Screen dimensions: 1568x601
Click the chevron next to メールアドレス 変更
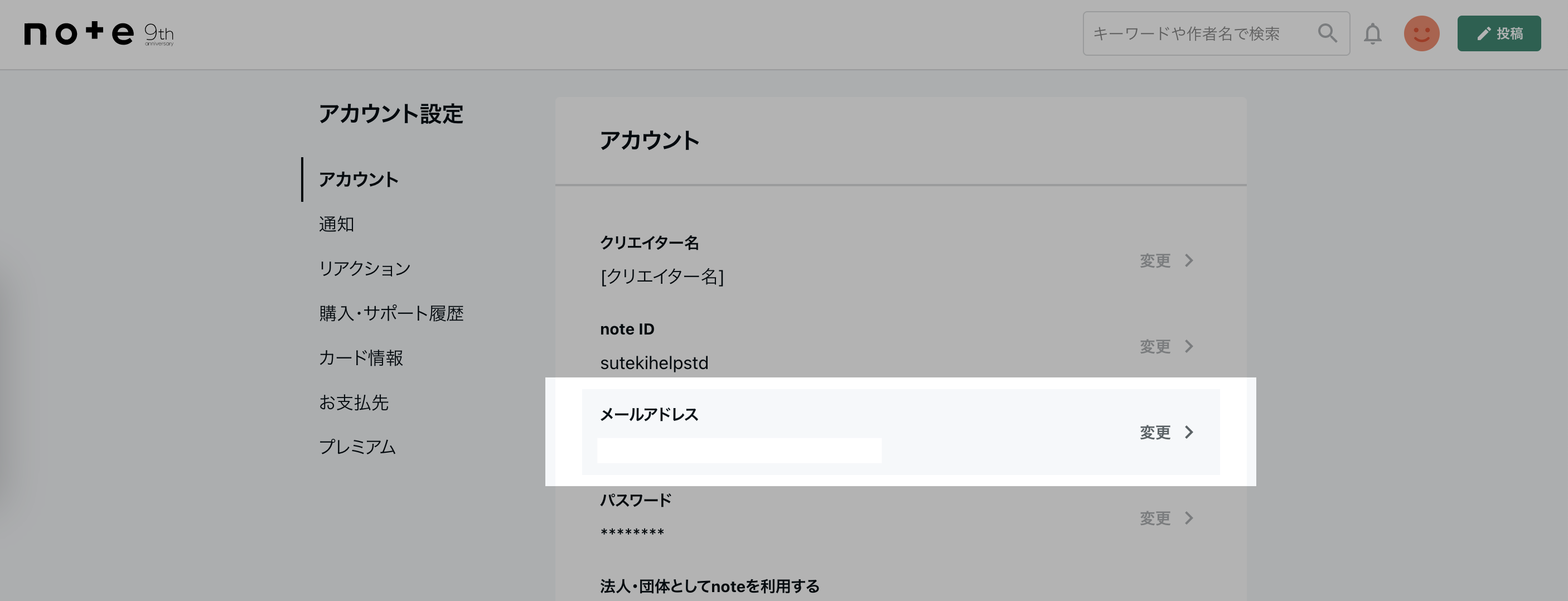coord(1189,432)
